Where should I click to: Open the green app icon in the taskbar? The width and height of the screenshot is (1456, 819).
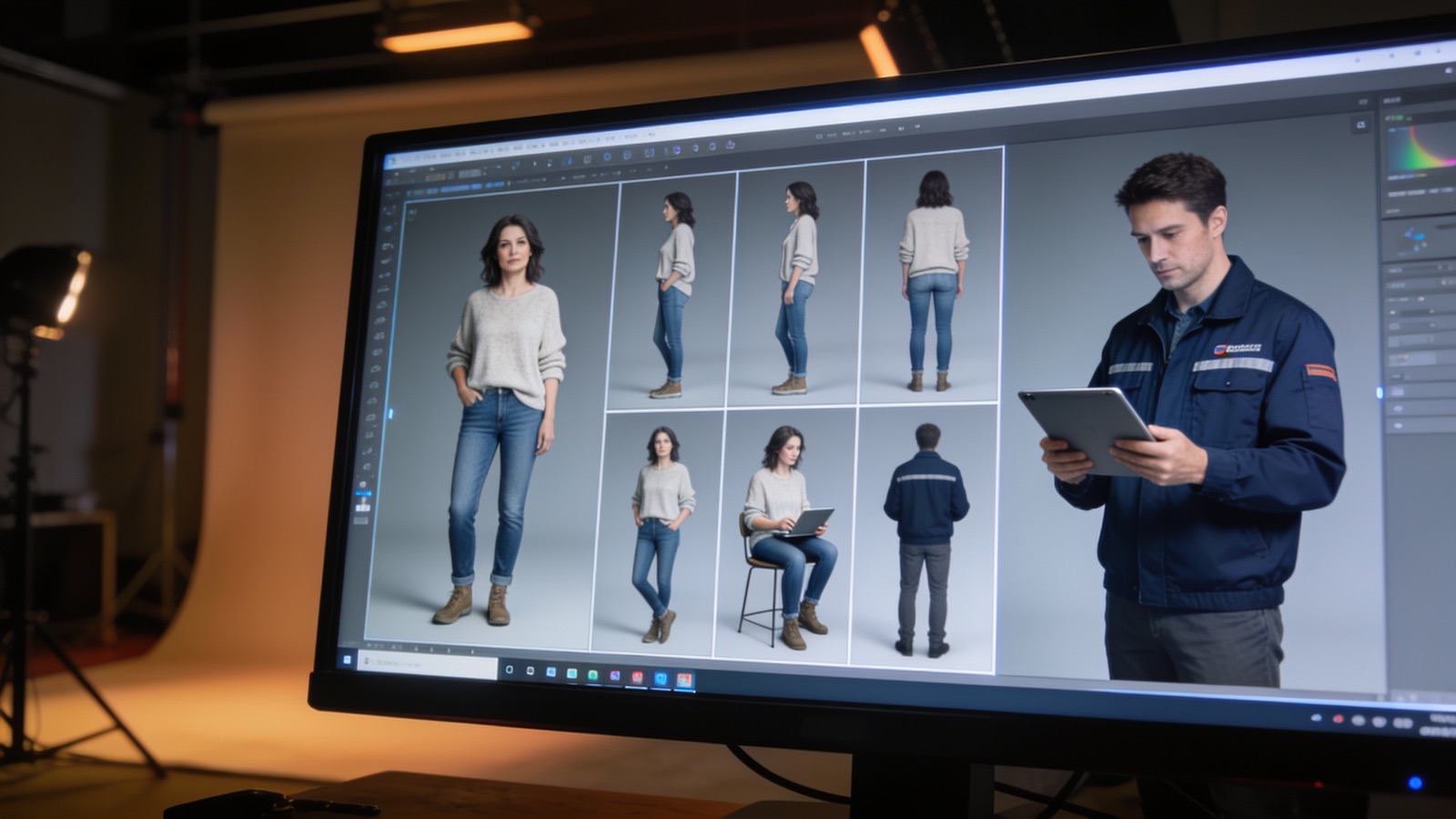point(592,675)
